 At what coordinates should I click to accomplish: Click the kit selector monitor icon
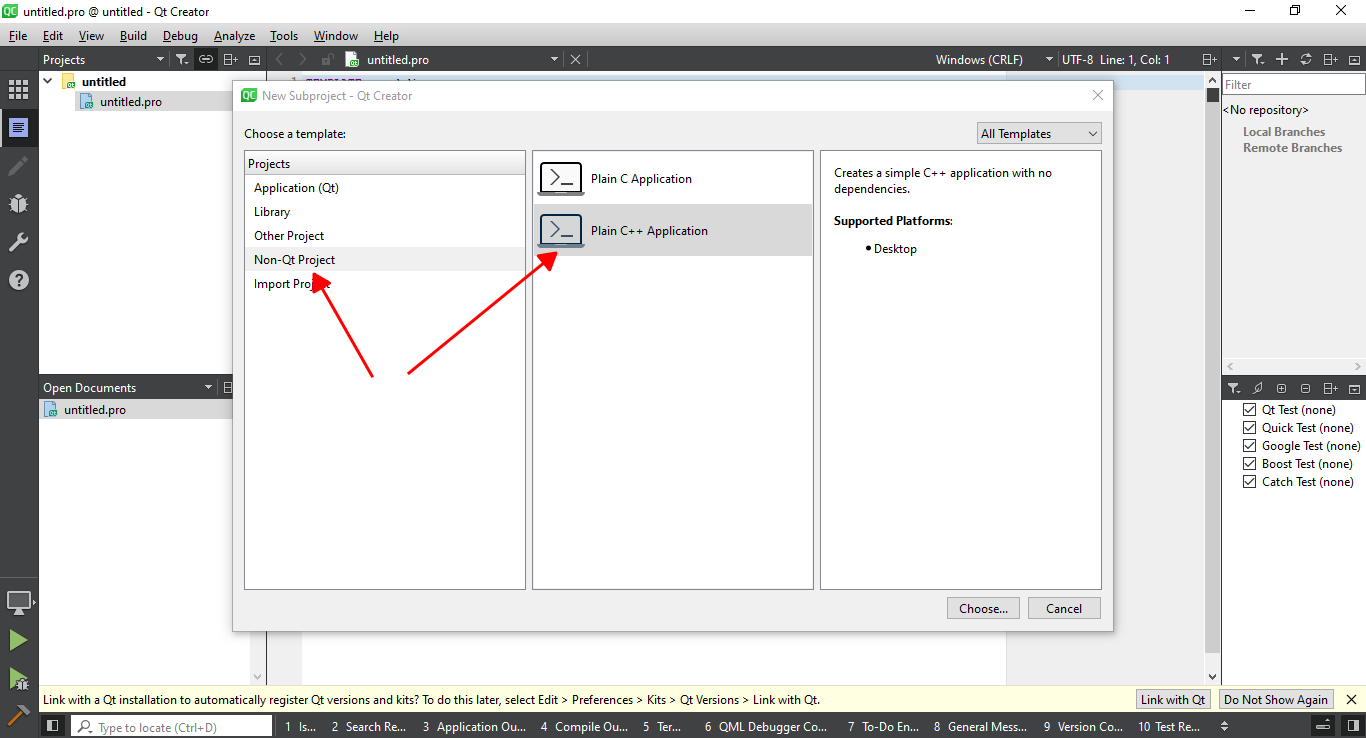pos(18,603)
